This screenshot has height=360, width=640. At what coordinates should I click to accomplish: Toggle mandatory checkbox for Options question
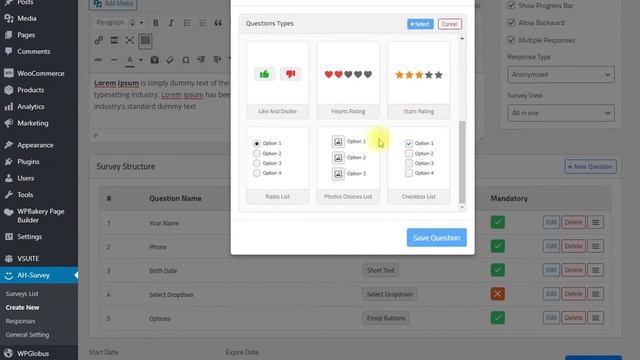[x=498, y=318]
